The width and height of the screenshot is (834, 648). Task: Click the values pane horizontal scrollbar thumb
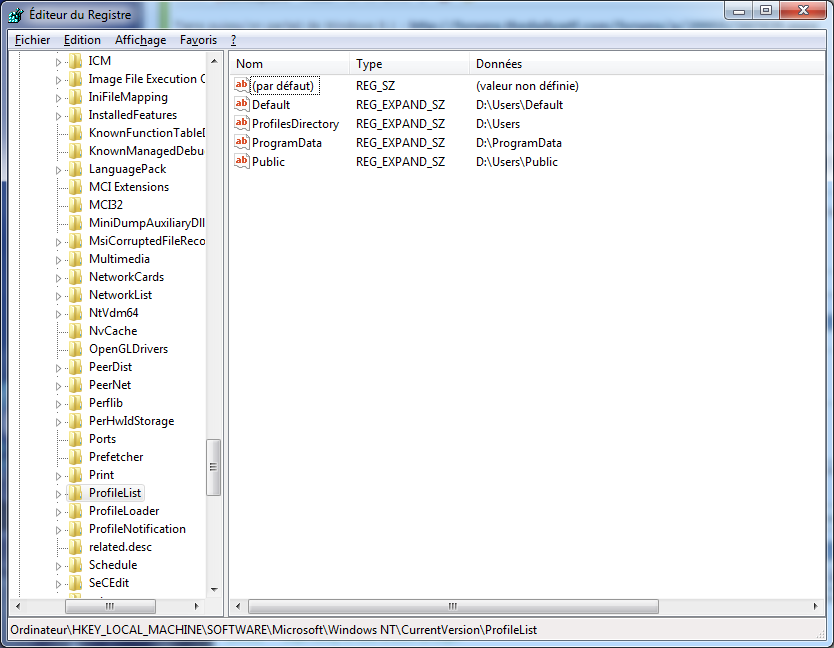coord(453,606)
